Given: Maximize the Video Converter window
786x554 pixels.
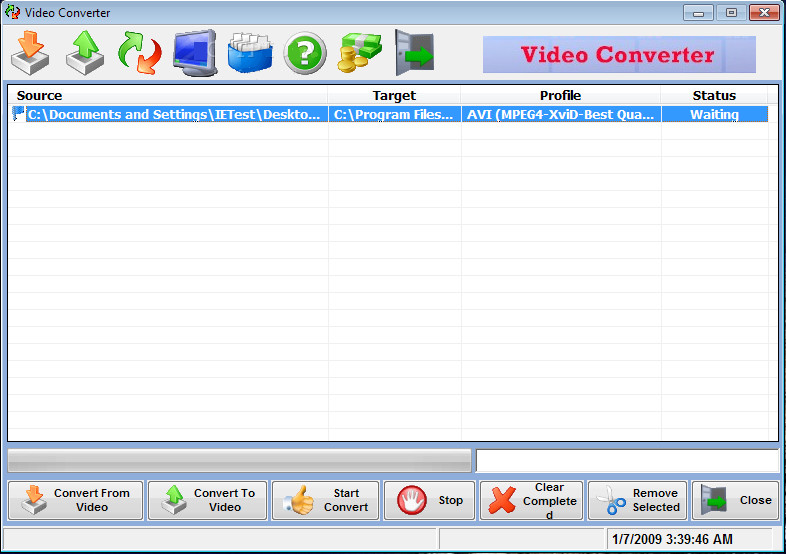Looking at the screenshot, I should [731, 13].
